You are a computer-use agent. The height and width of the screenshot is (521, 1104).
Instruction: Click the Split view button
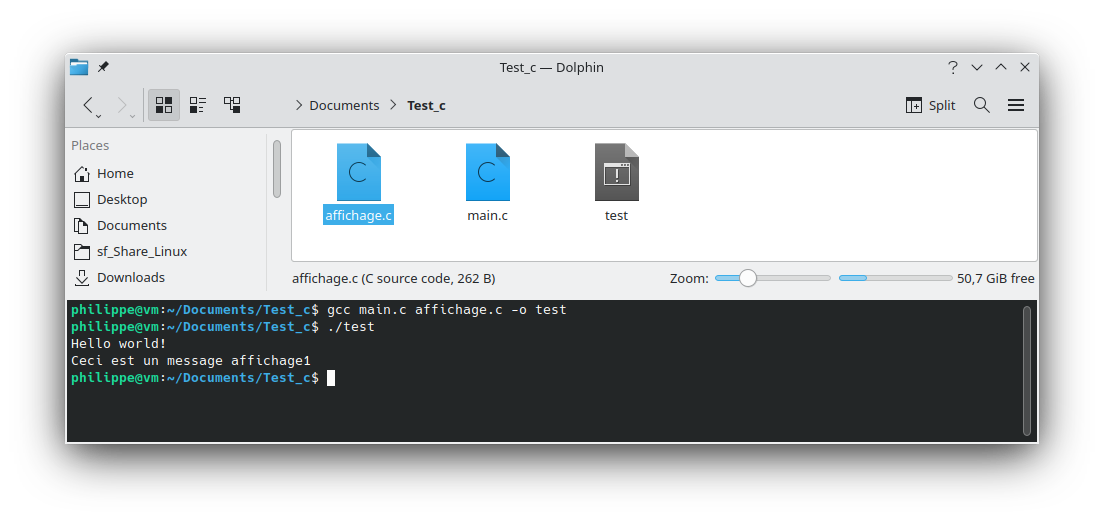(930, 105)
